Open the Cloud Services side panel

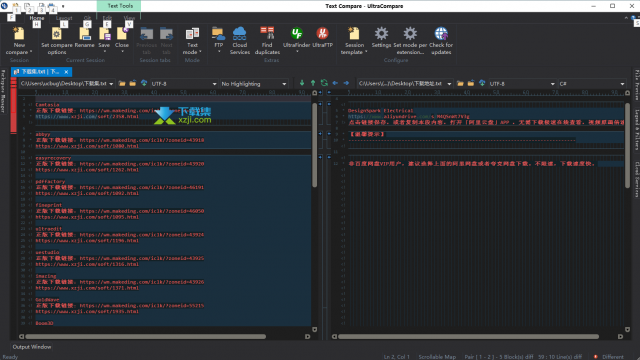click(x=637, y=180)
